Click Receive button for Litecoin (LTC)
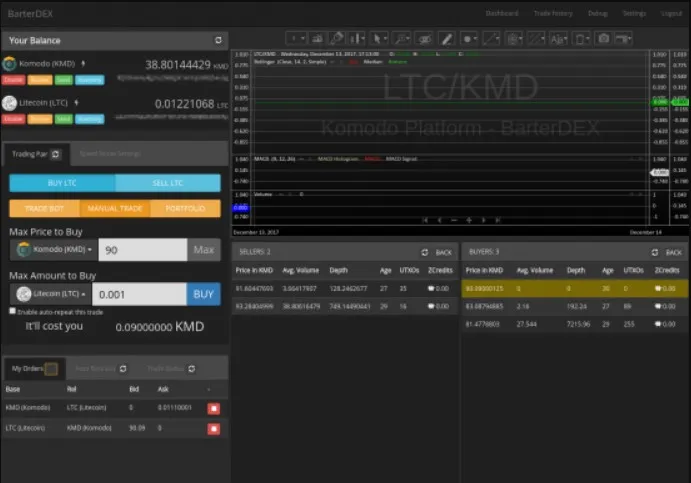Image resolution: width=691 pixels, height=483 pixels. [40, 119]
